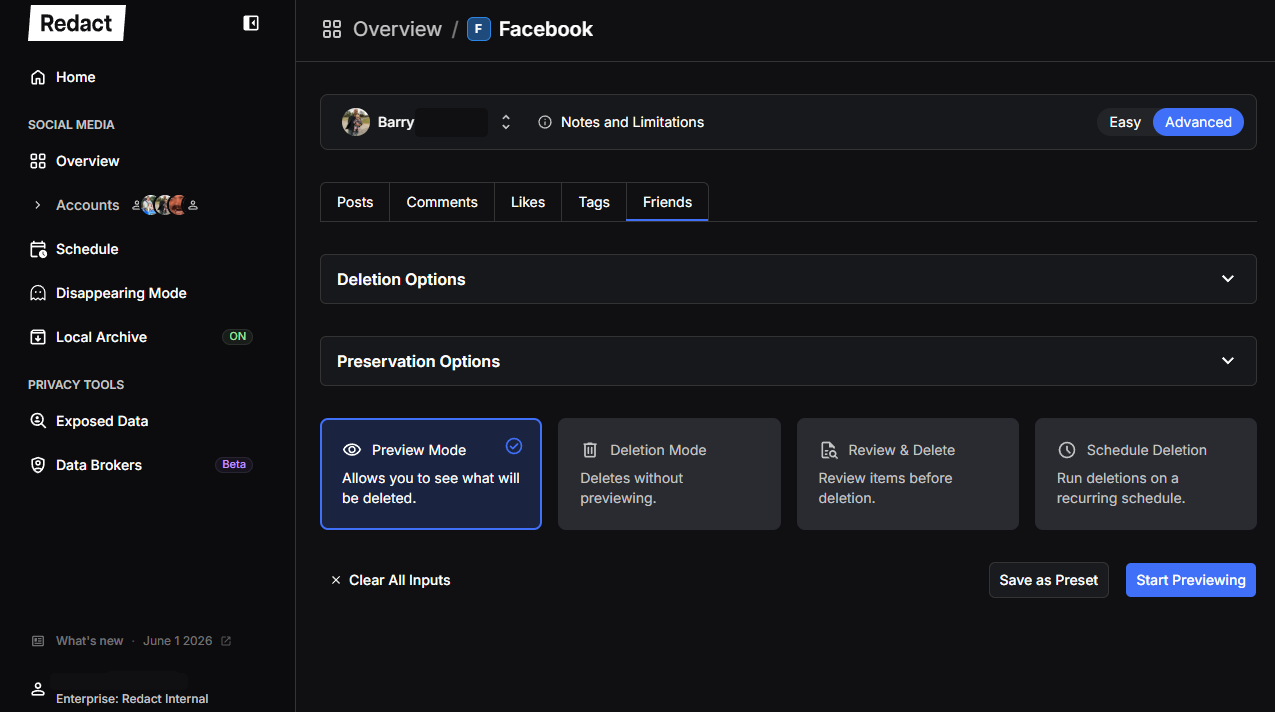Switch to Advanced mode
Screen dimensions: 1275x712
click(1198, 122)
